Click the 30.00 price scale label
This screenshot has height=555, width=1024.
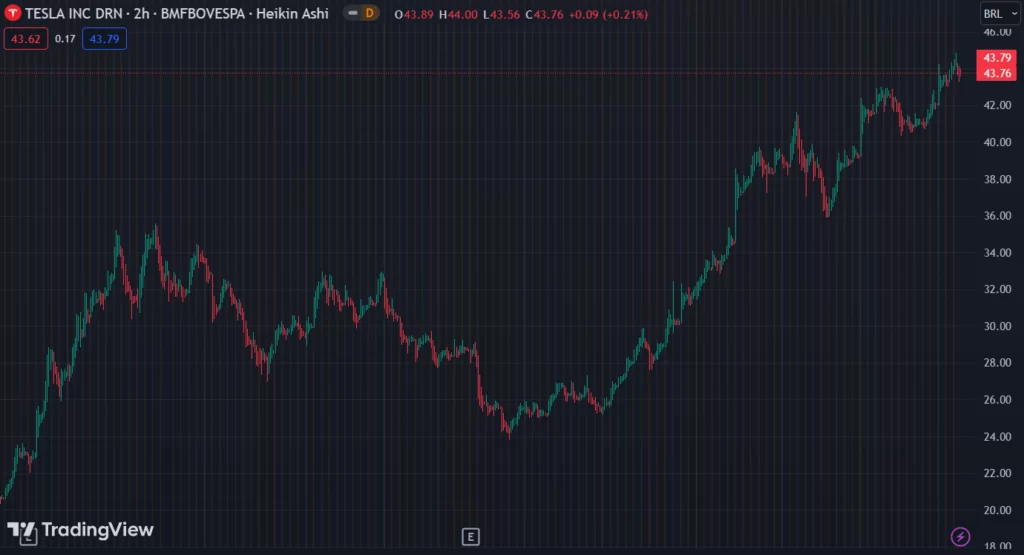pyautogui.click(x=997, y=326)
